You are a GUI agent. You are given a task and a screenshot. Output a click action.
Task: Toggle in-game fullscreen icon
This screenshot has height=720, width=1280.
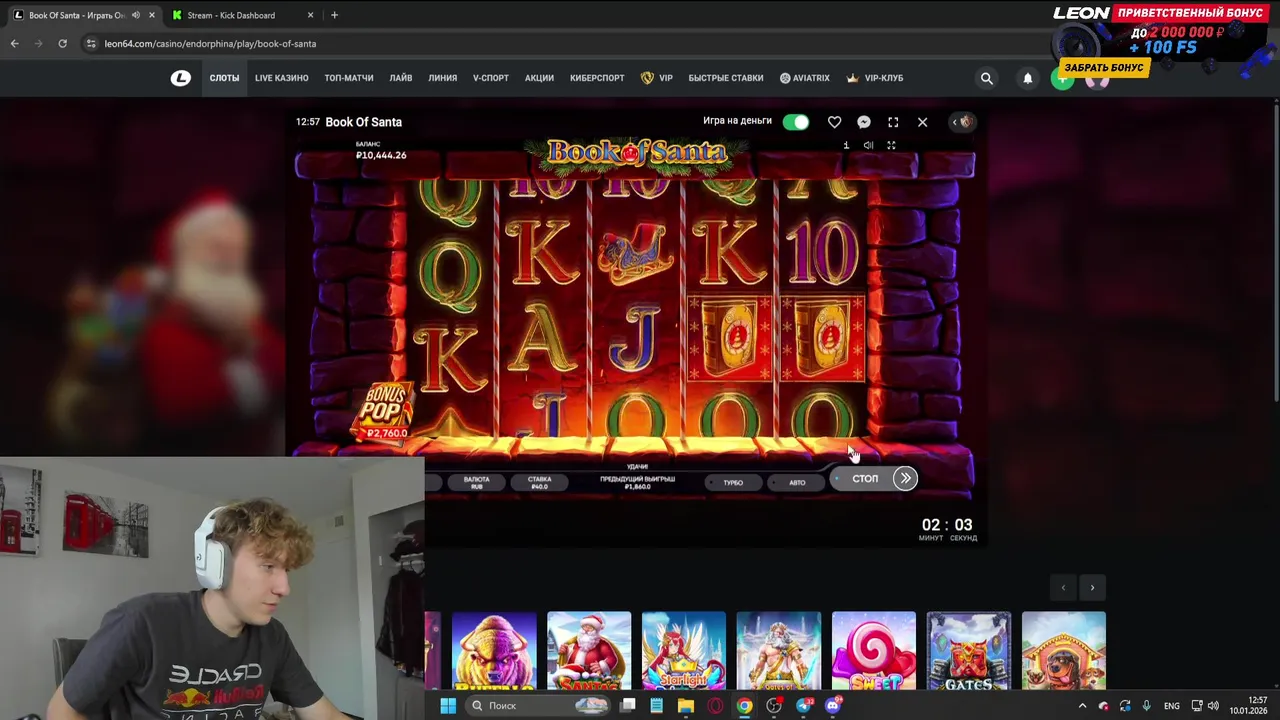pos(891,145)
